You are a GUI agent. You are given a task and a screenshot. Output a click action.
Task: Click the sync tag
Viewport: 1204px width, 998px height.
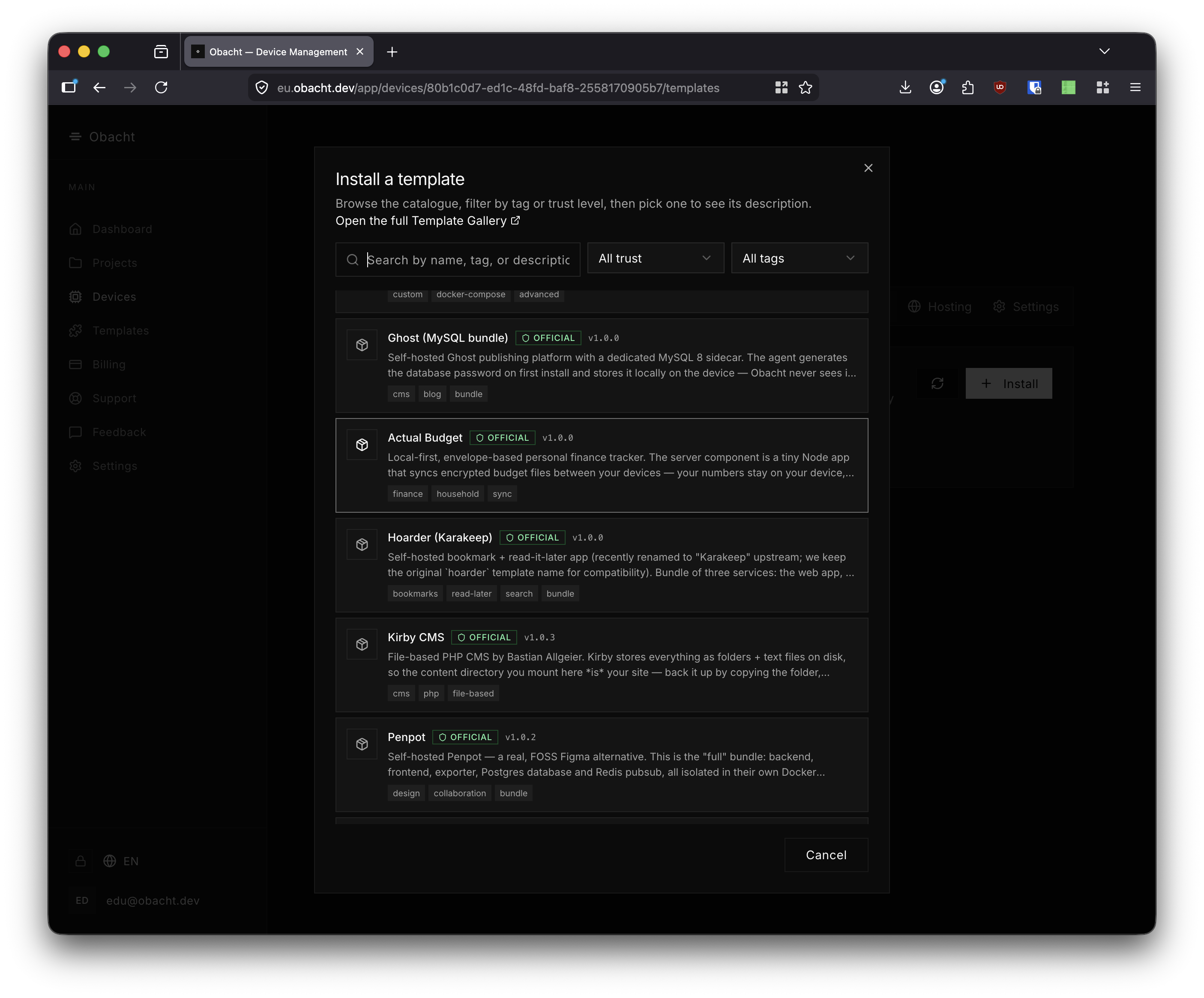[502, 493]
